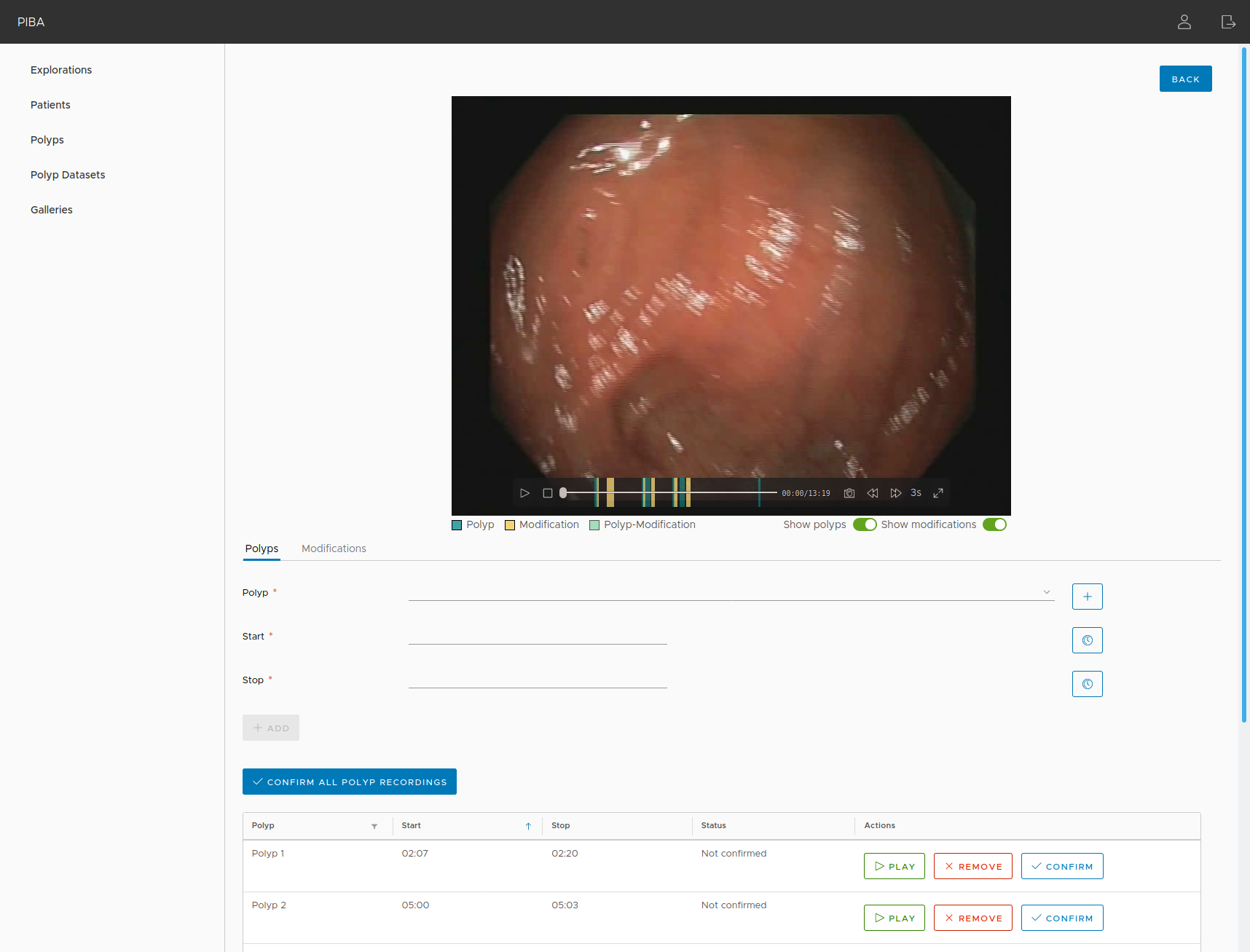Switch to the Modifications tab
Viewport: 1250px width, 952px height.
pos(334,548)
